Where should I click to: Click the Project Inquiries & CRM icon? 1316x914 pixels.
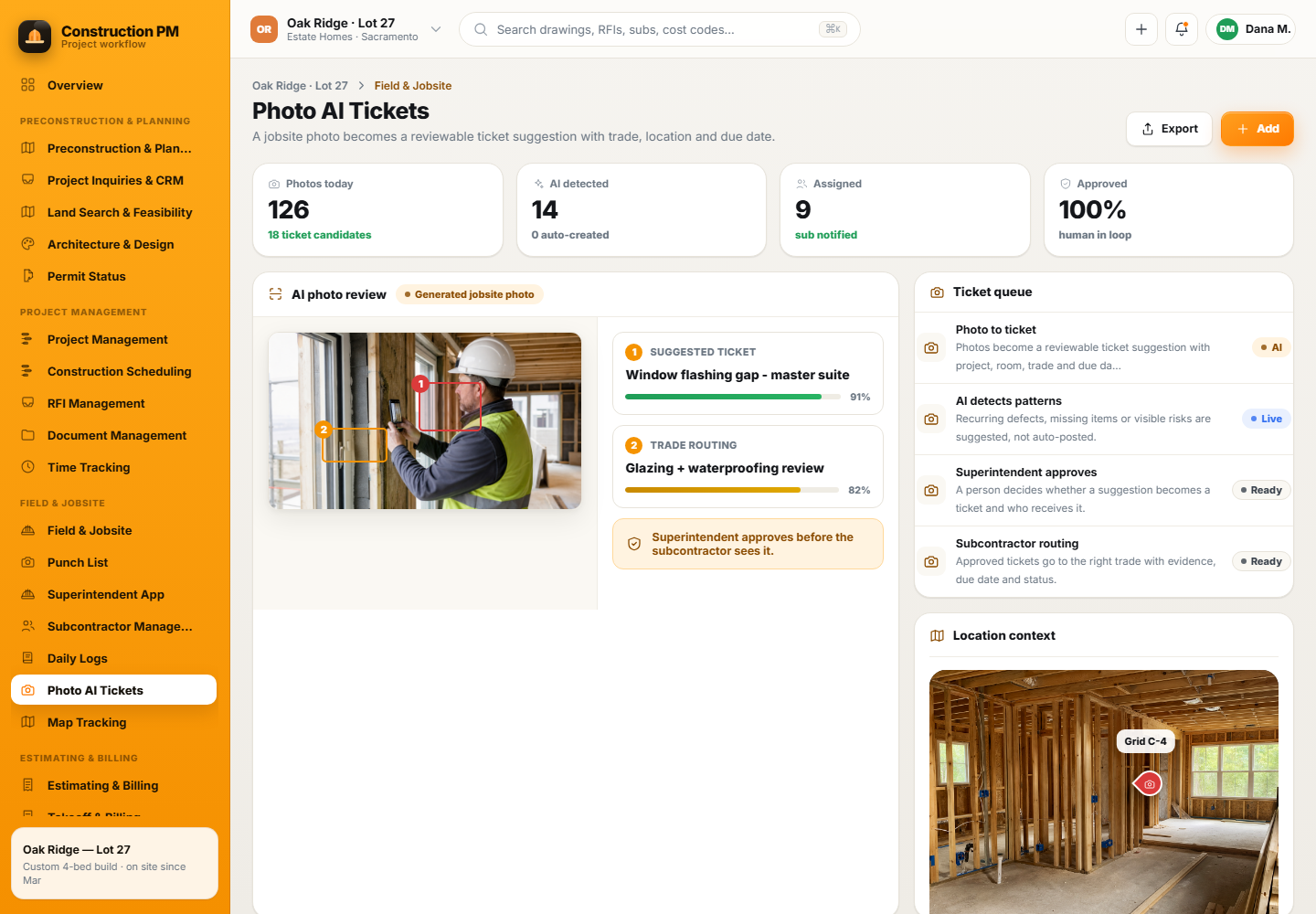pyautogui.click(x=28, y=180)
